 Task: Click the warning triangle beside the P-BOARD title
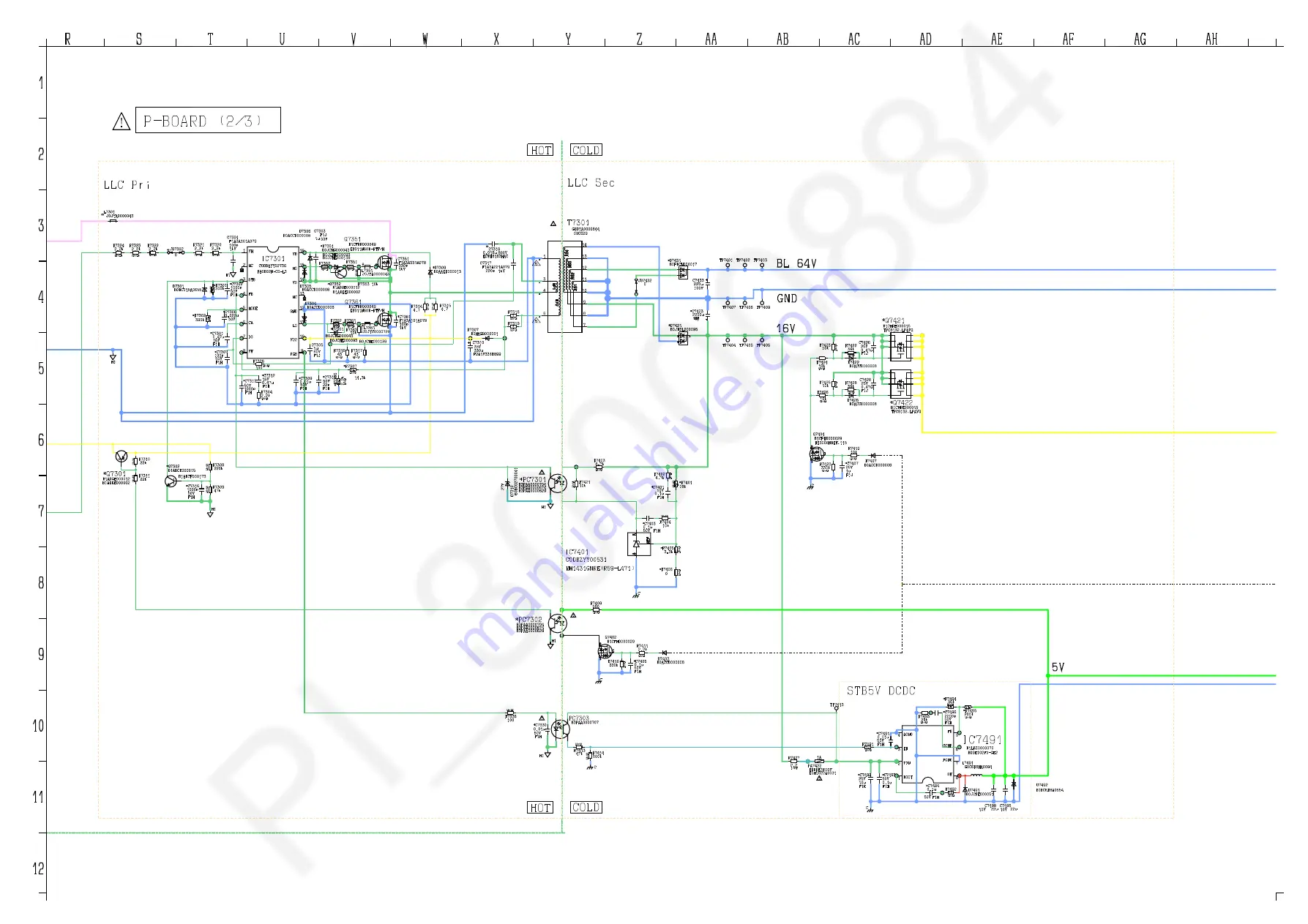click(x=122, y=121)
